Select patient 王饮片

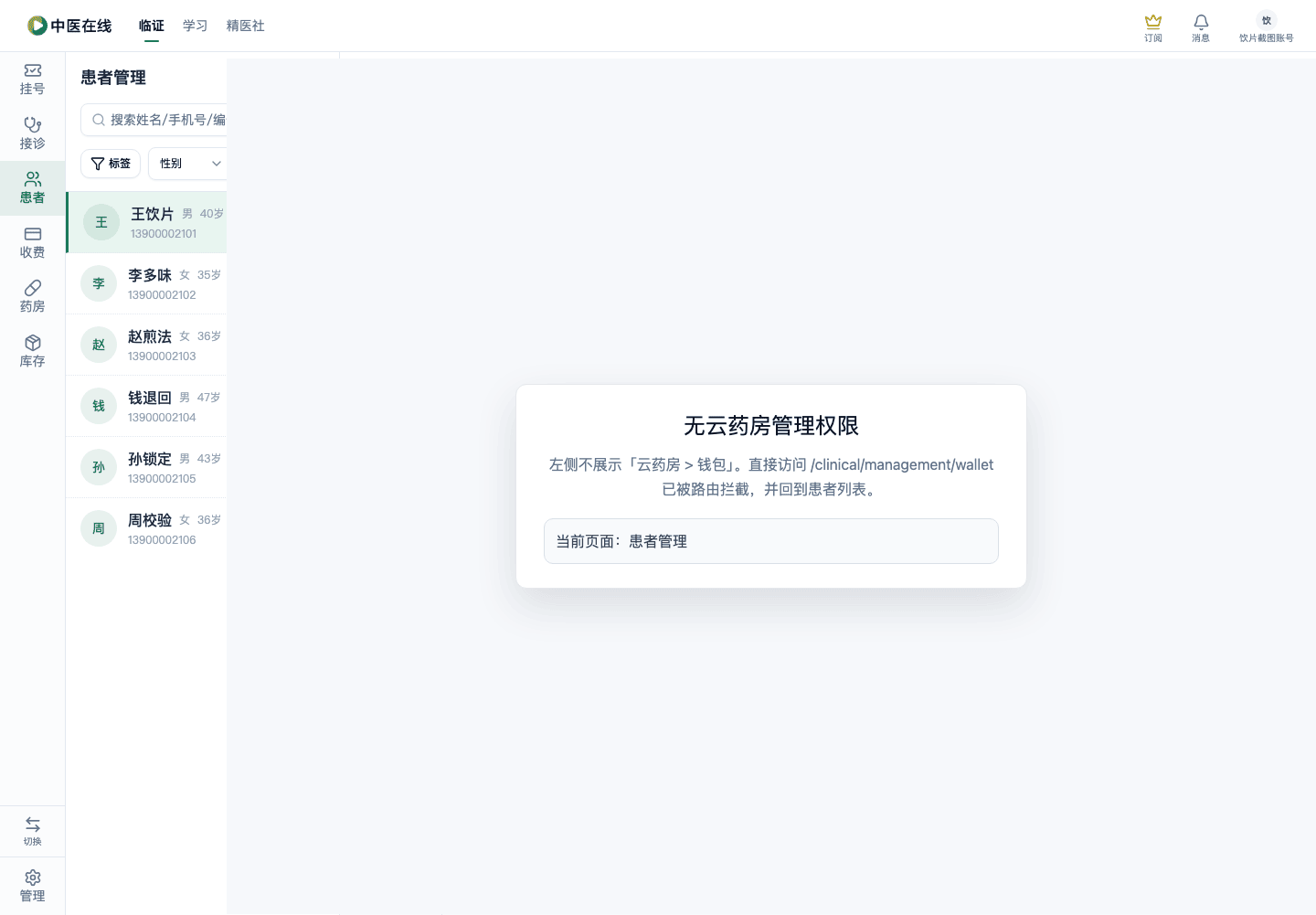tap(147, 222)
